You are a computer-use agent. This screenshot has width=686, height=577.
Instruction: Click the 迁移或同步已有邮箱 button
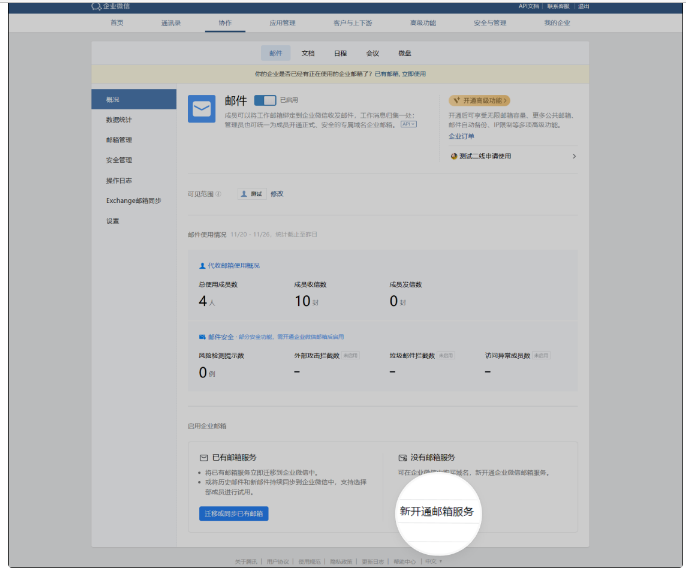(x=233, y=513)
